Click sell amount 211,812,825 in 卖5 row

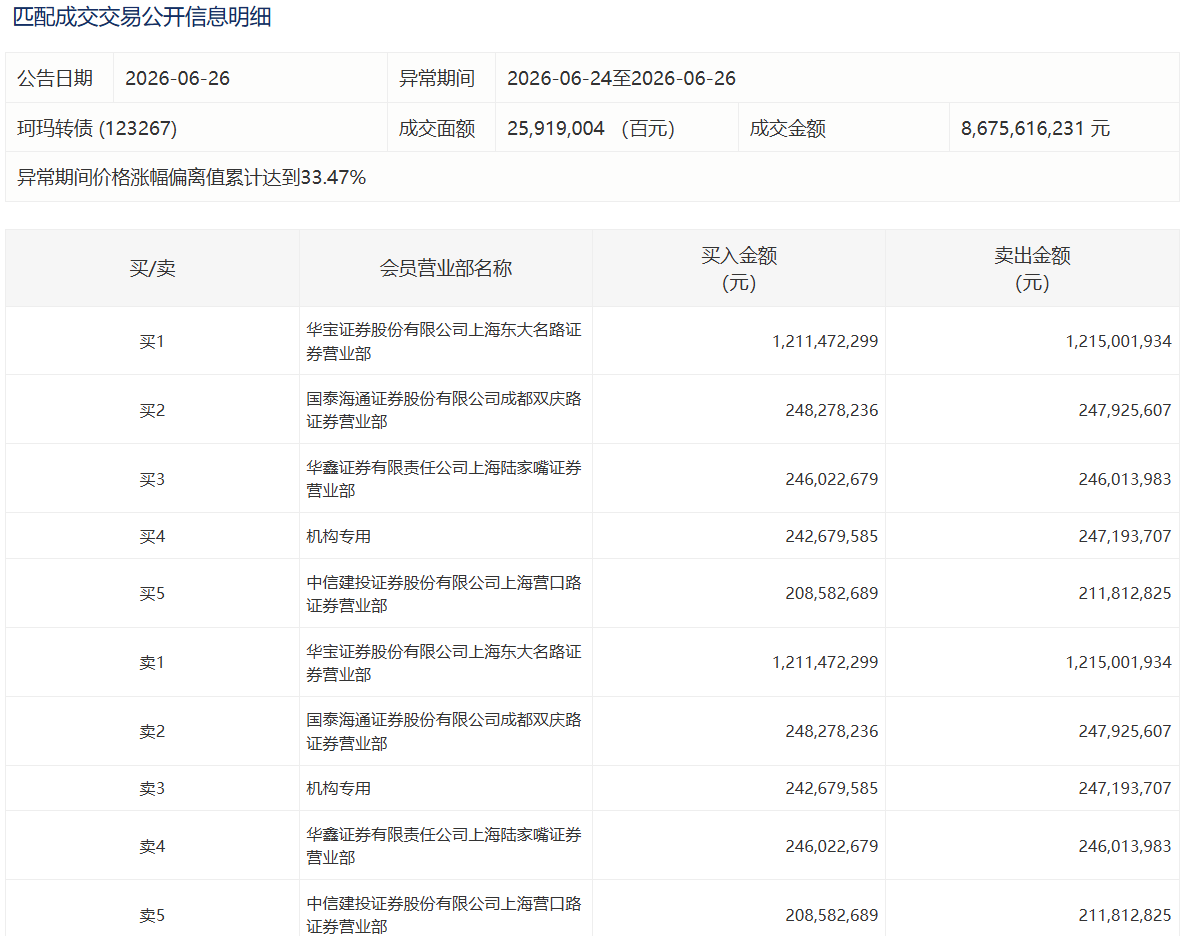(x=1125, y=916)
